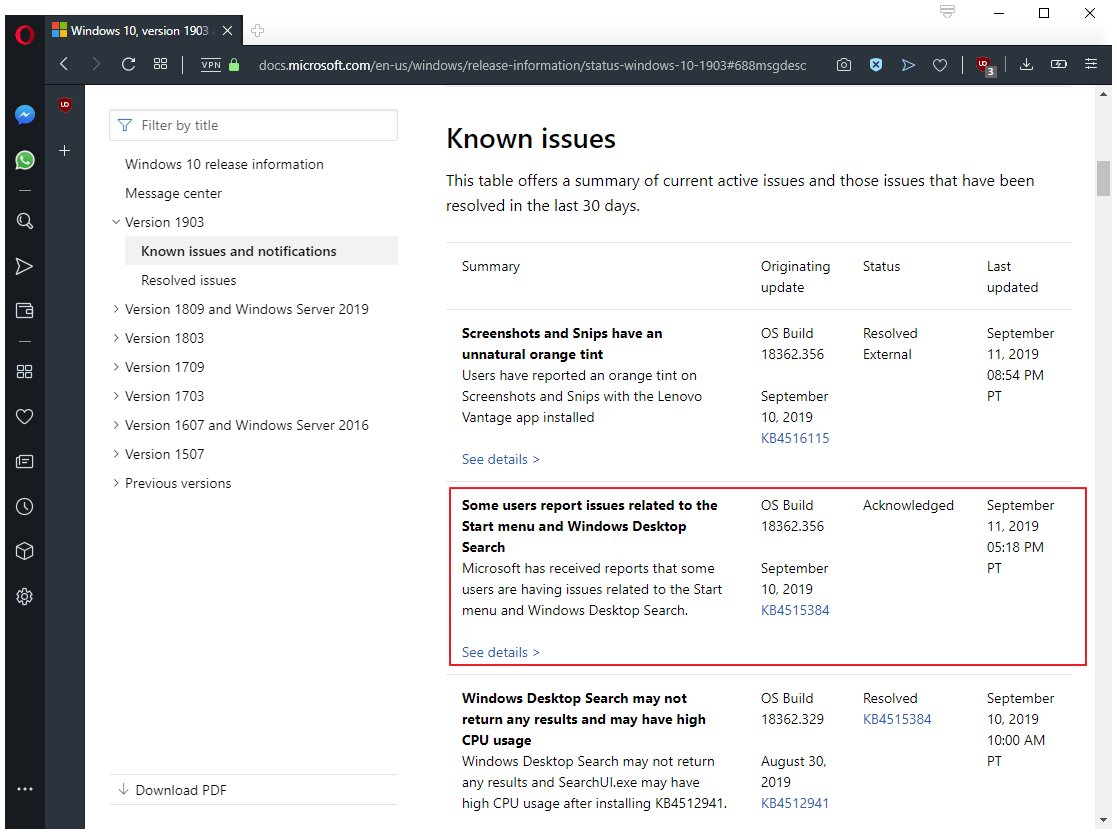Take a snapshot with the camera icon
This screenshot has width=1117, height=835.
click(843, 64)
